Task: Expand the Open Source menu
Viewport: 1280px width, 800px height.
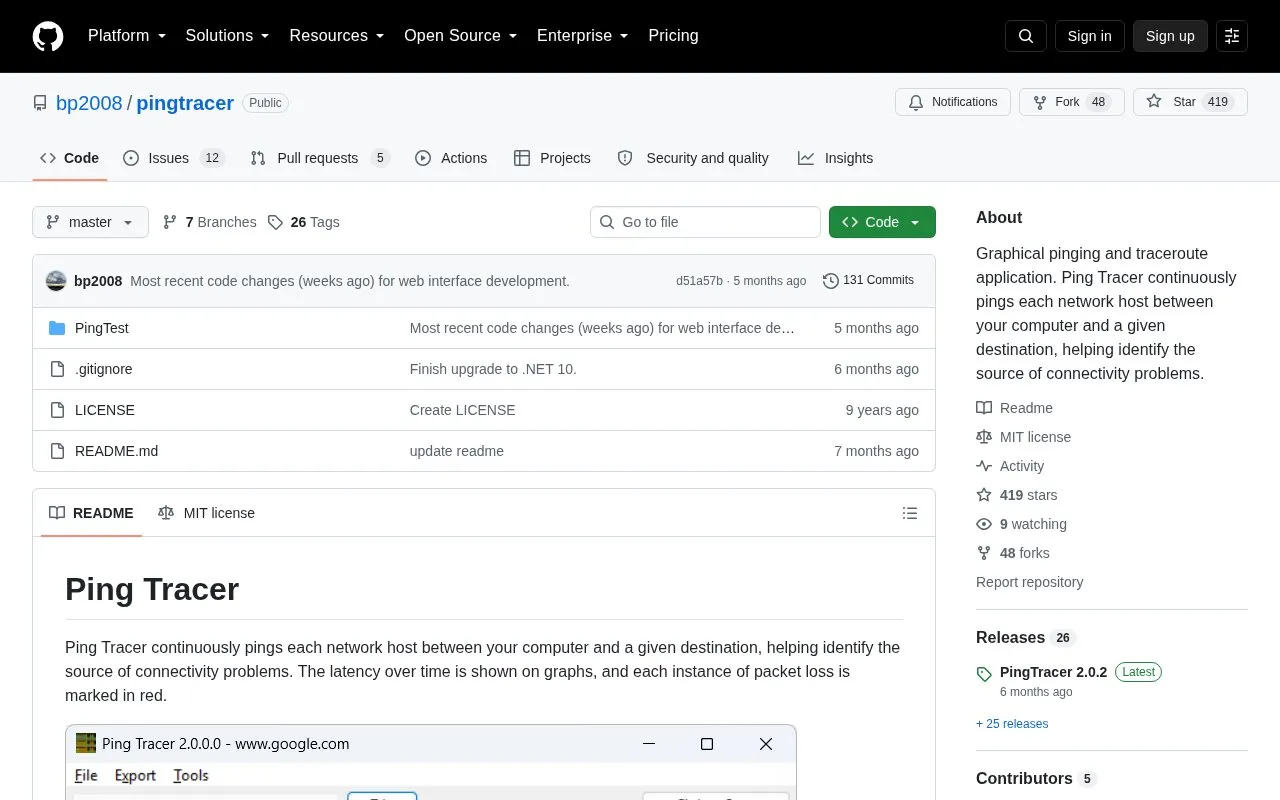Action: tap(461, 36)
